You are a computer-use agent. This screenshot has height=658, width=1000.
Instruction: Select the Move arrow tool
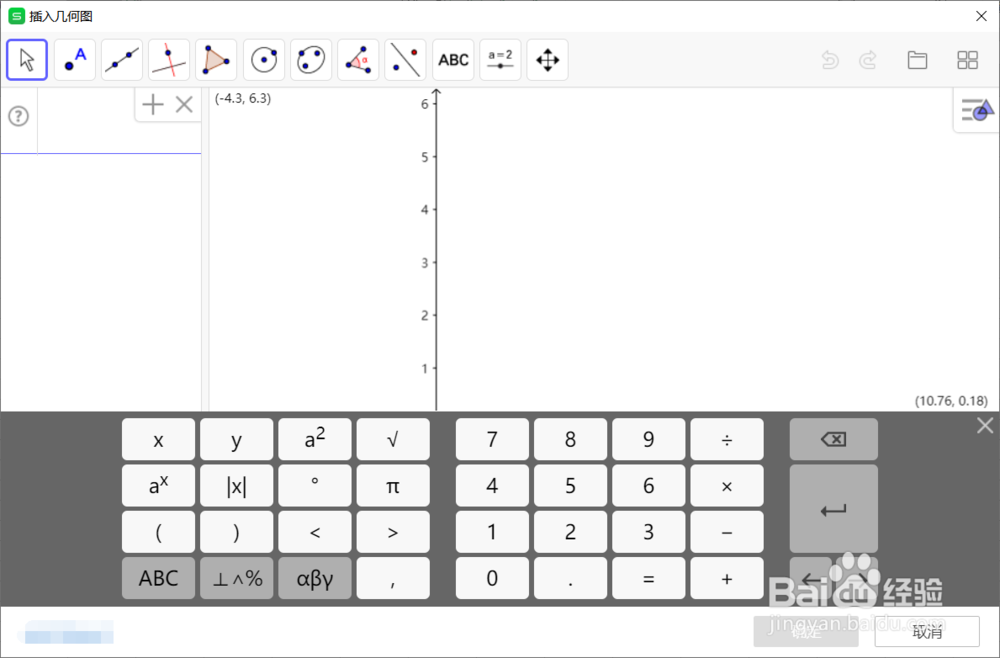[27, 60]
